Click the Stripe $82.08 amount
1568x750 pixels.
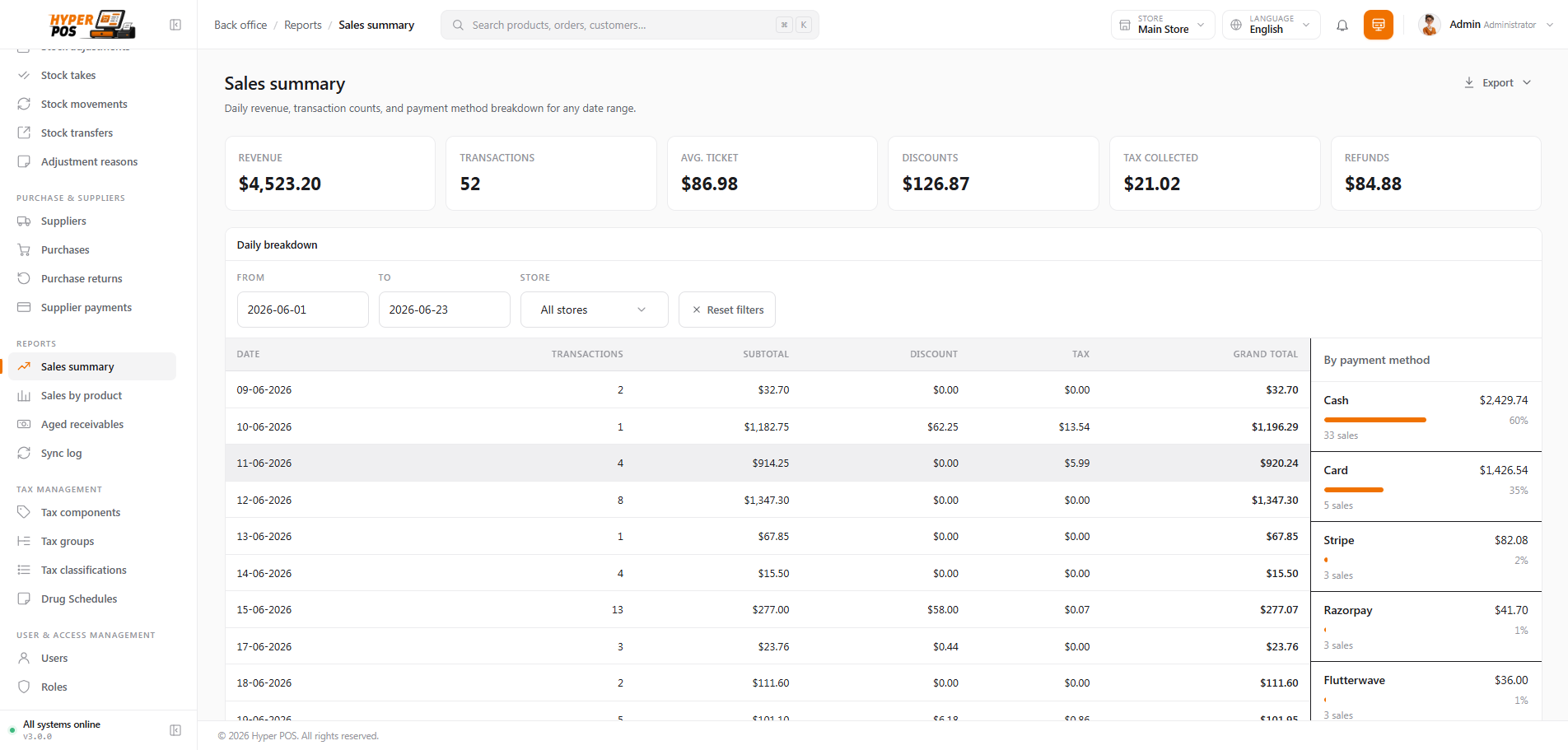[1511, 540]
